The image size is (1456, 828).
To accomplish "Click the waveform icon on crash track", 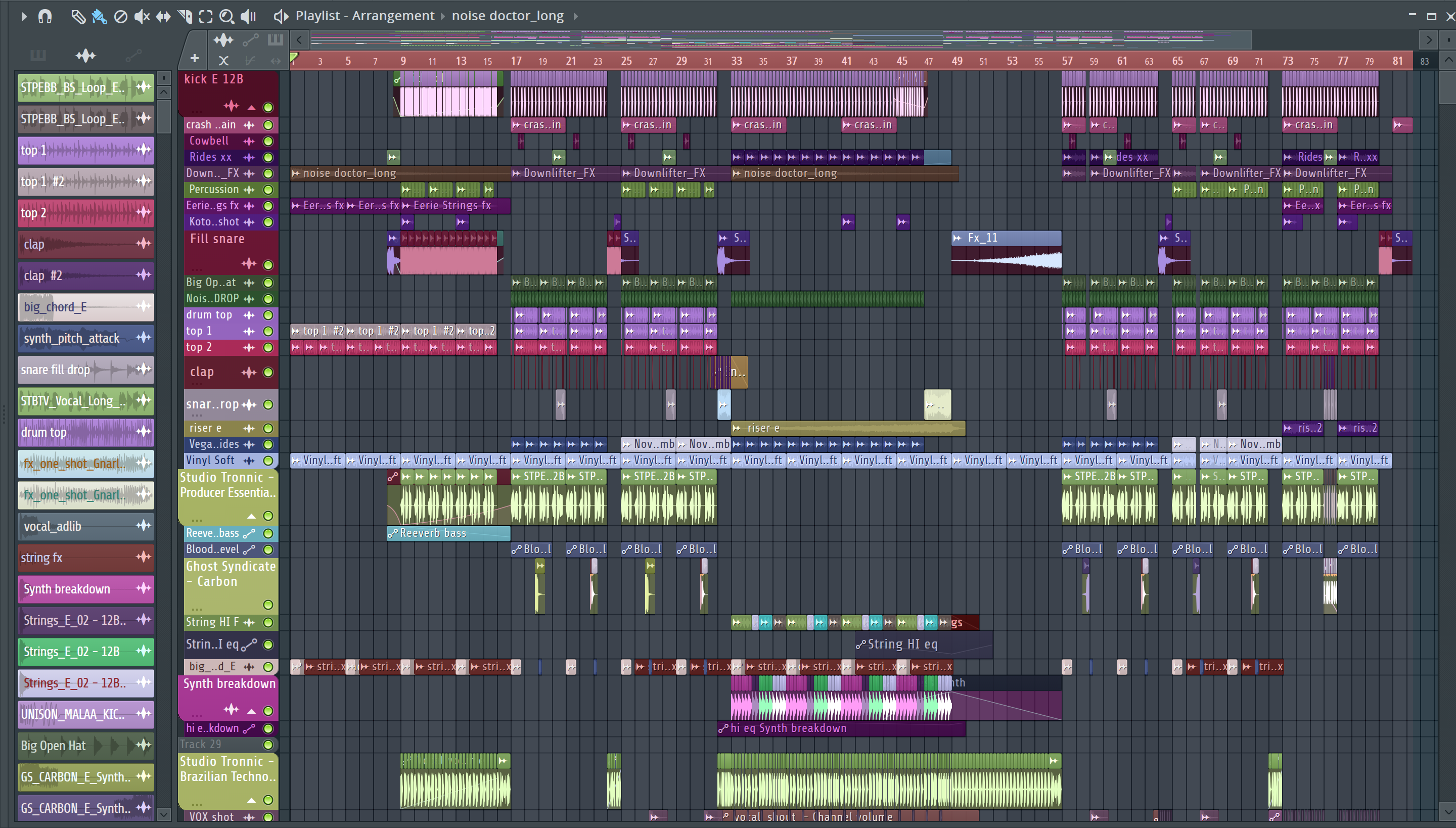I will (x=249, y=125).
